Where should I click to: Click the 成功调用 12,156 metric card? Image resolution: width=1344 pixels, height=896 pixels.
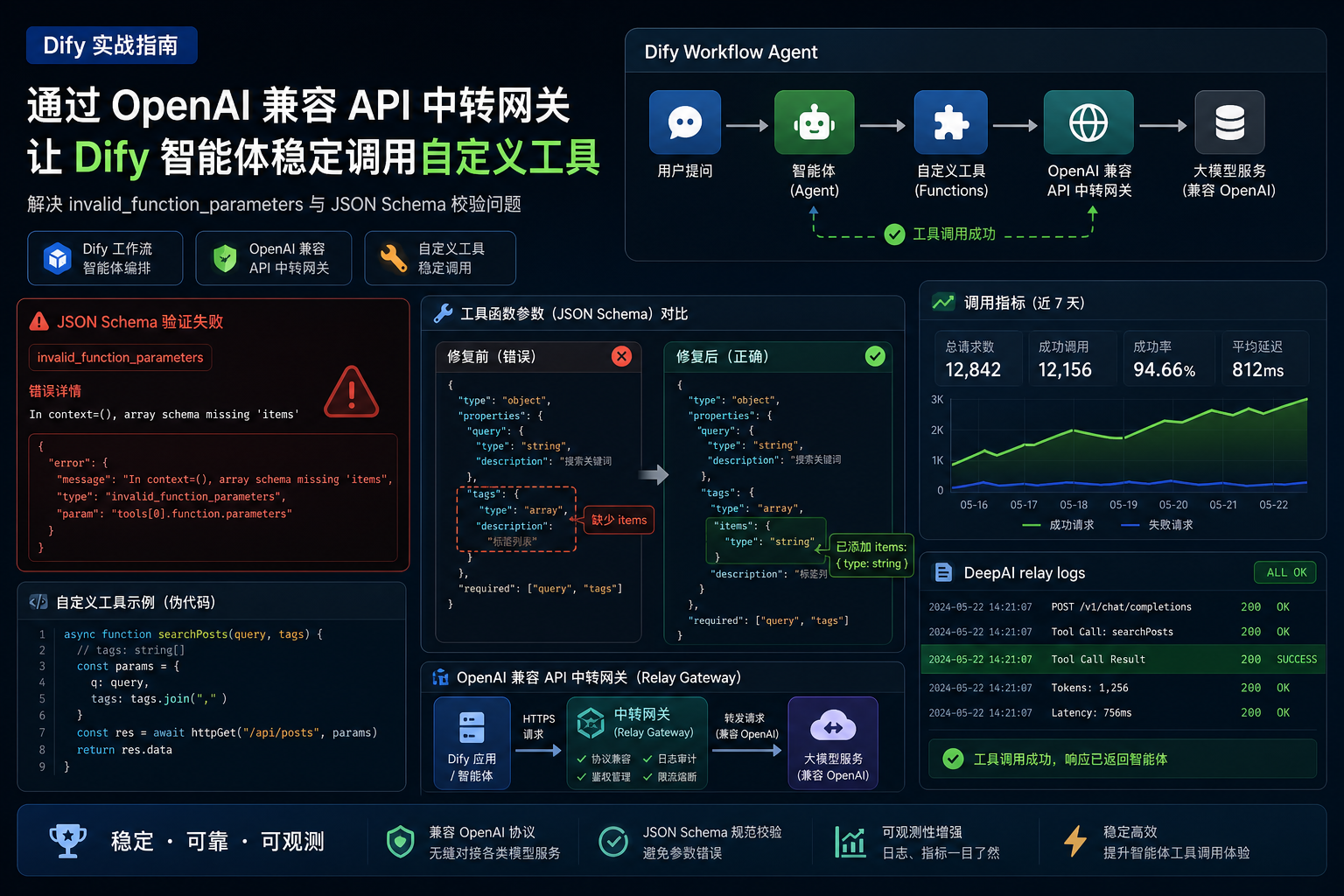[x=1074, y=358]
